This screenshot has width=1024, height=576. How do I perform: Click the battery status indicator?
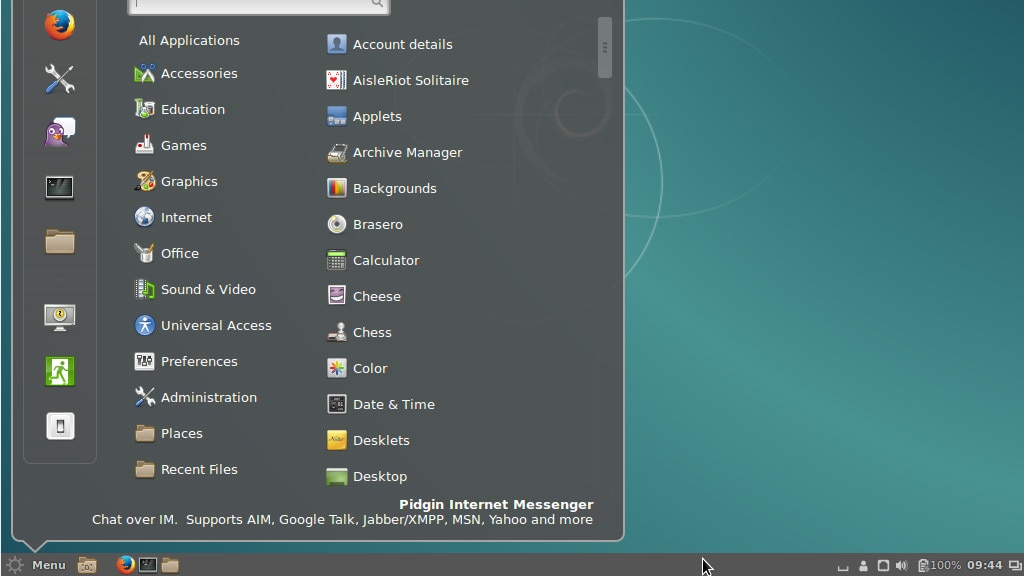pyautogui.click(x=923, y=565)
